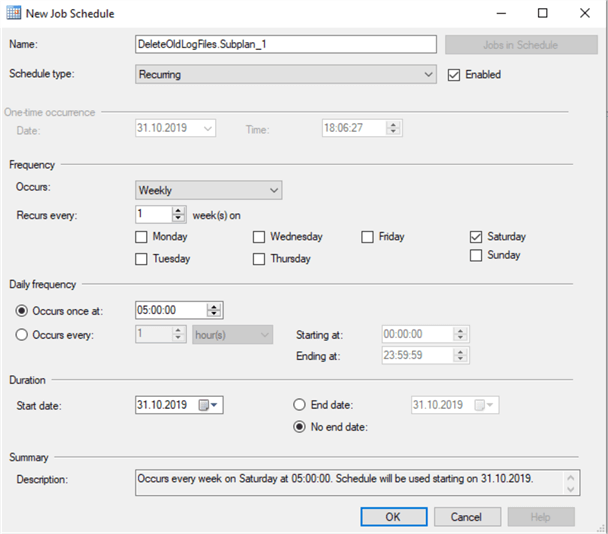Close the New Job Schedule dialog
The width and height of the screenshot is (608, 534).
582,14
